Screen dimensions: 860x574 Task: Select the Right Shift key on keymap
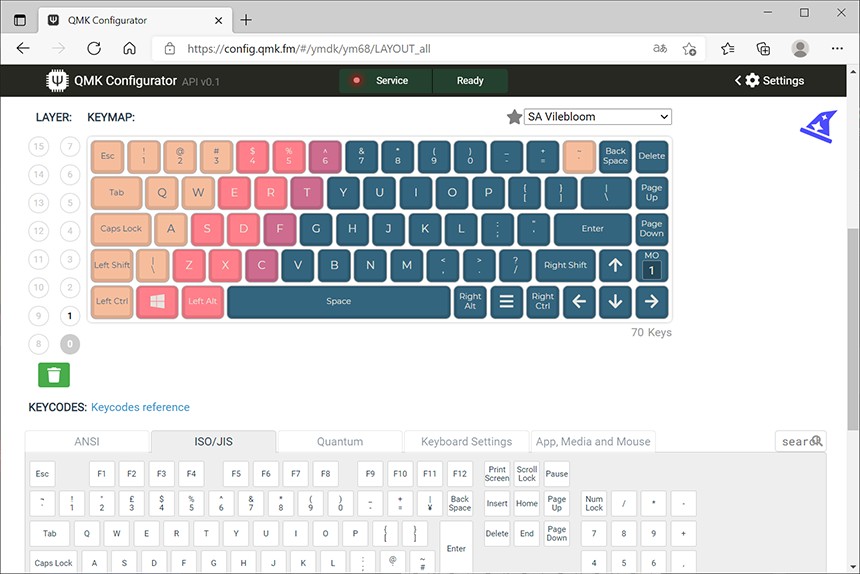tap(565, 265)
